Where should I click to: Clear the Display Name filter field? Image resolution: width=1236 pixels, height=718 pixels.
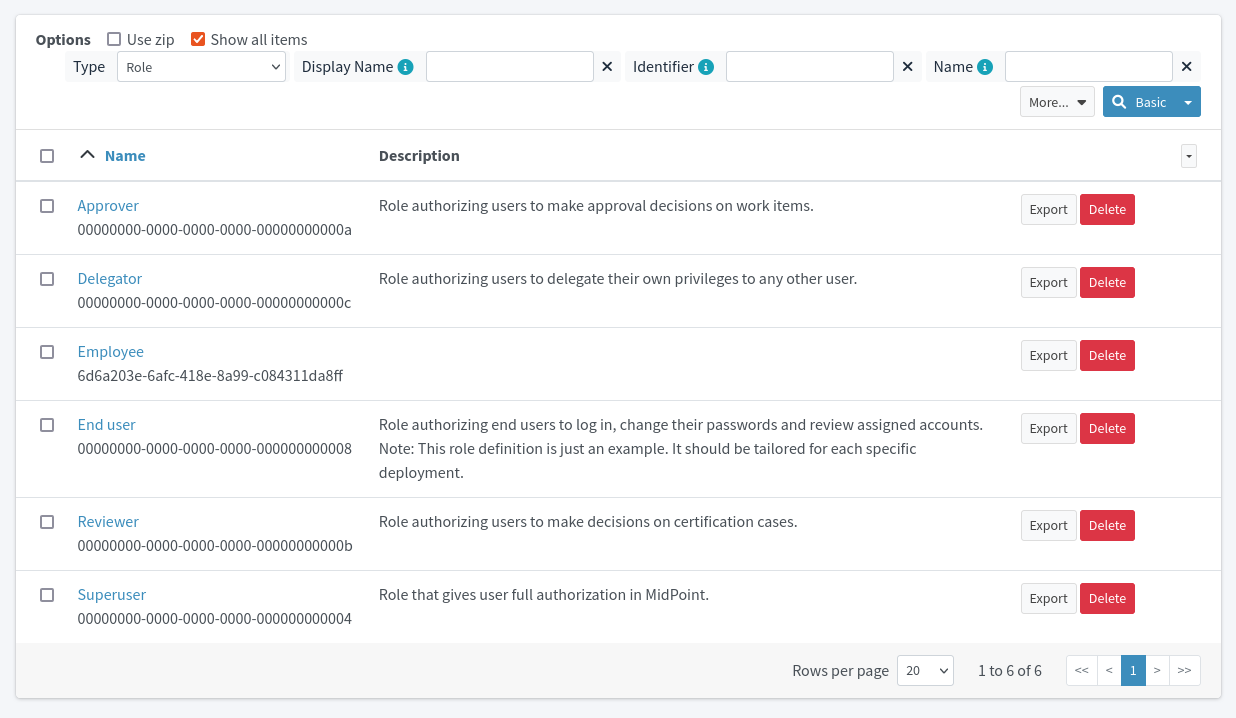pyautogui.click(x=607, y=66)
